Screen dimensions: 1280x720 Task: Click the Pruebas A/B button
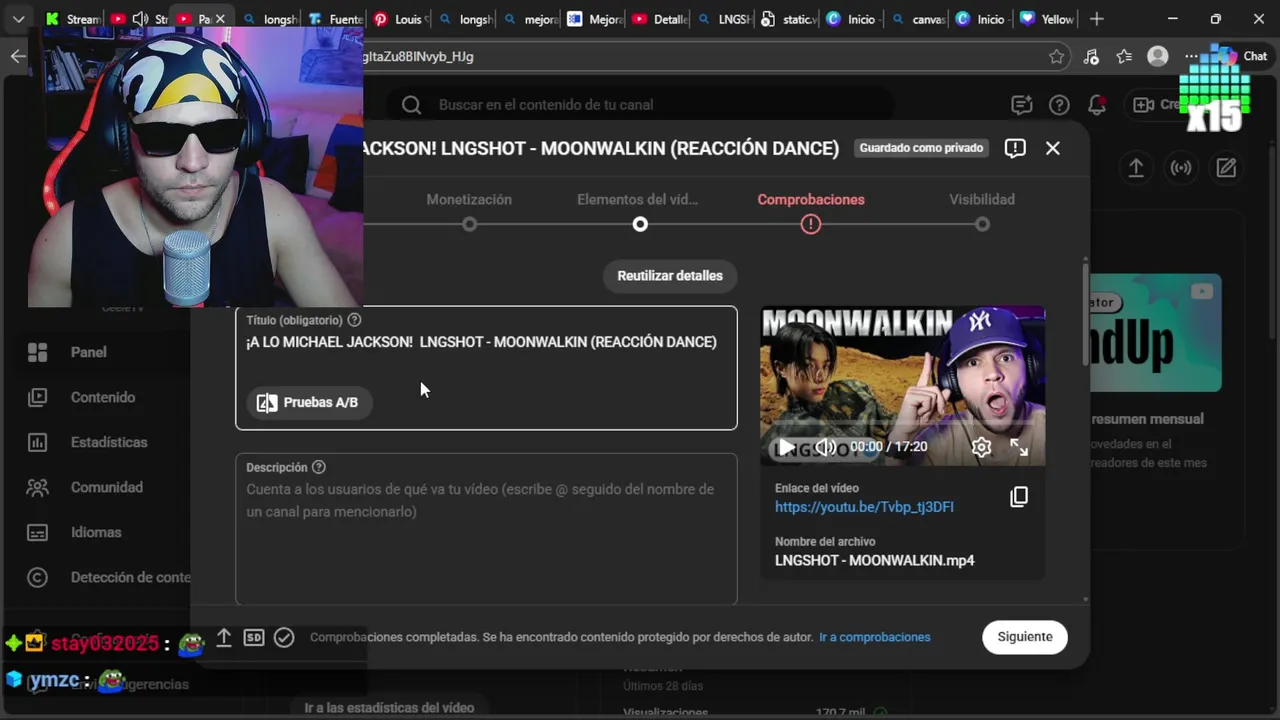pyautogui.click(x=309, y=402)
